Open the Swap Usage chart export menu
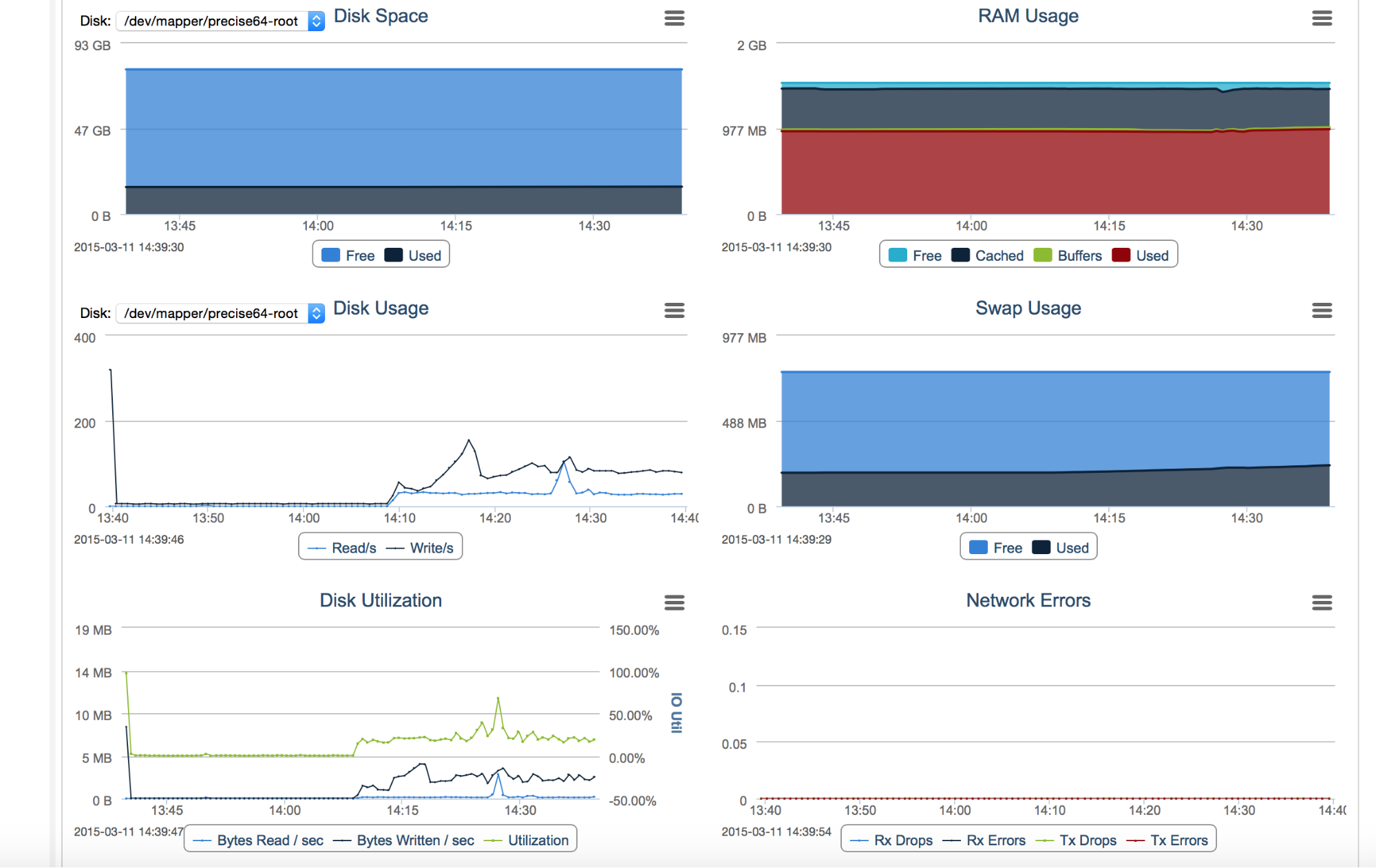 [1322, 311]
